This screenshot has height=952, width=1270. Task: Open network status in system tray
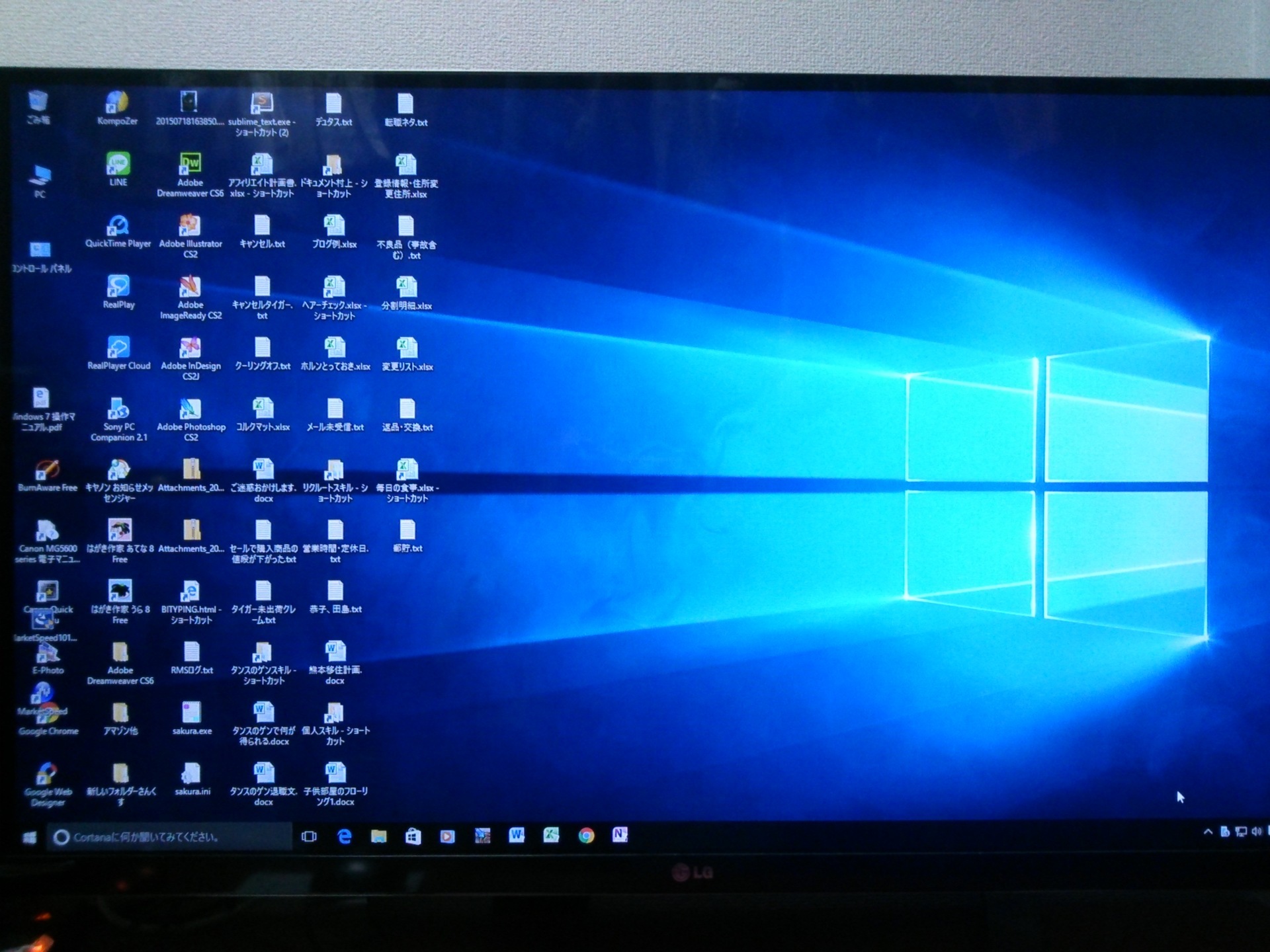1241,832
